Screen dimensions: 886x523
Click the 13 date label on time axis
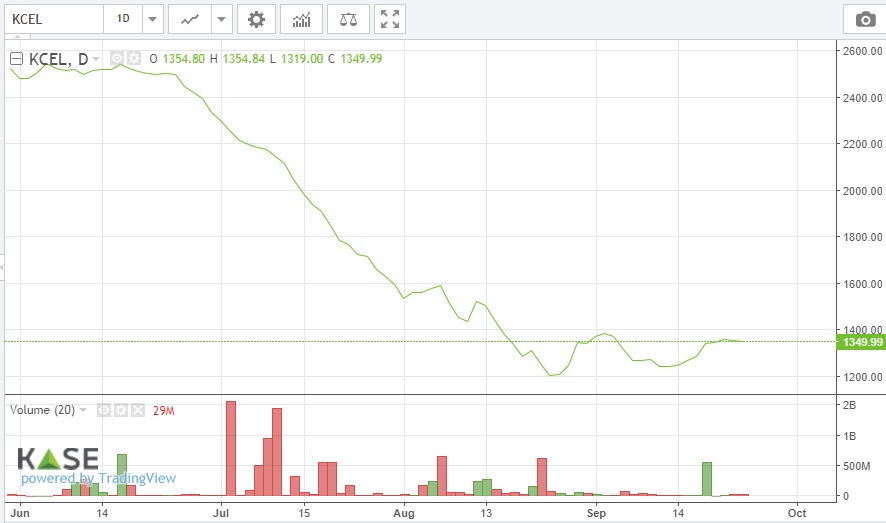coord(486,513)
